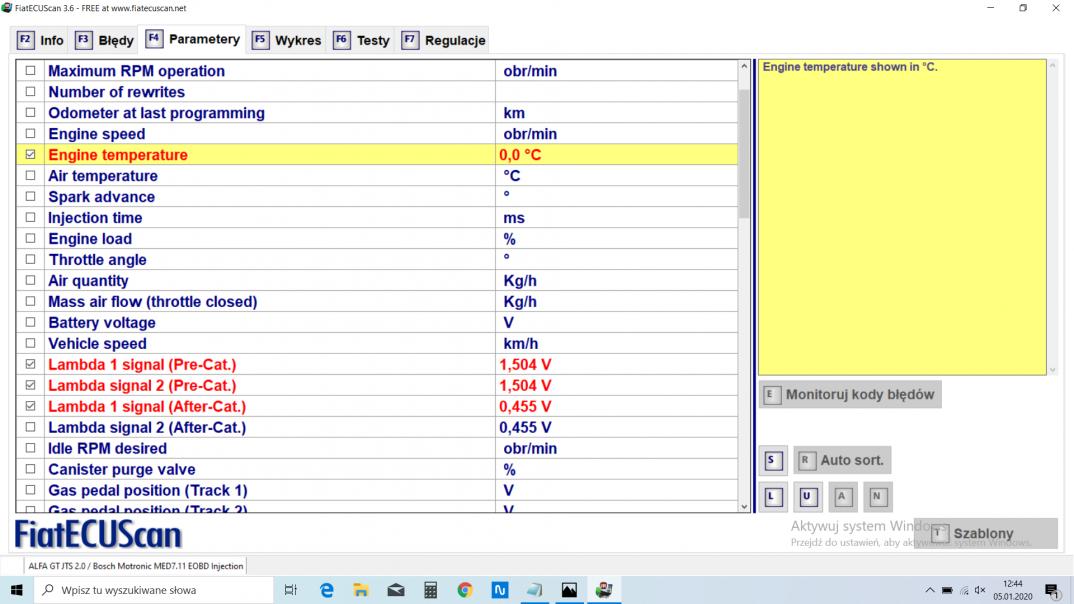Tick the Vehicle speed checkbox
1074x604 pixels.
point(30,343)
